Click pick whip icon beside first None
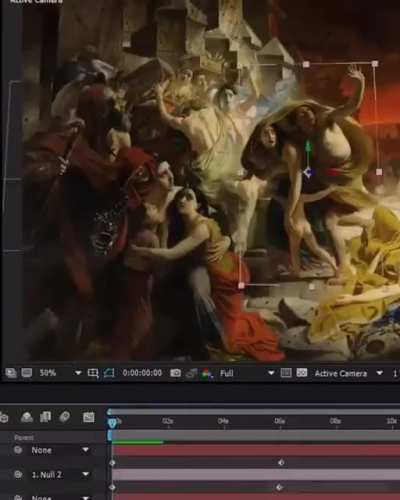The width and height of the screenshot is (400, 500). tap(18, 450)
